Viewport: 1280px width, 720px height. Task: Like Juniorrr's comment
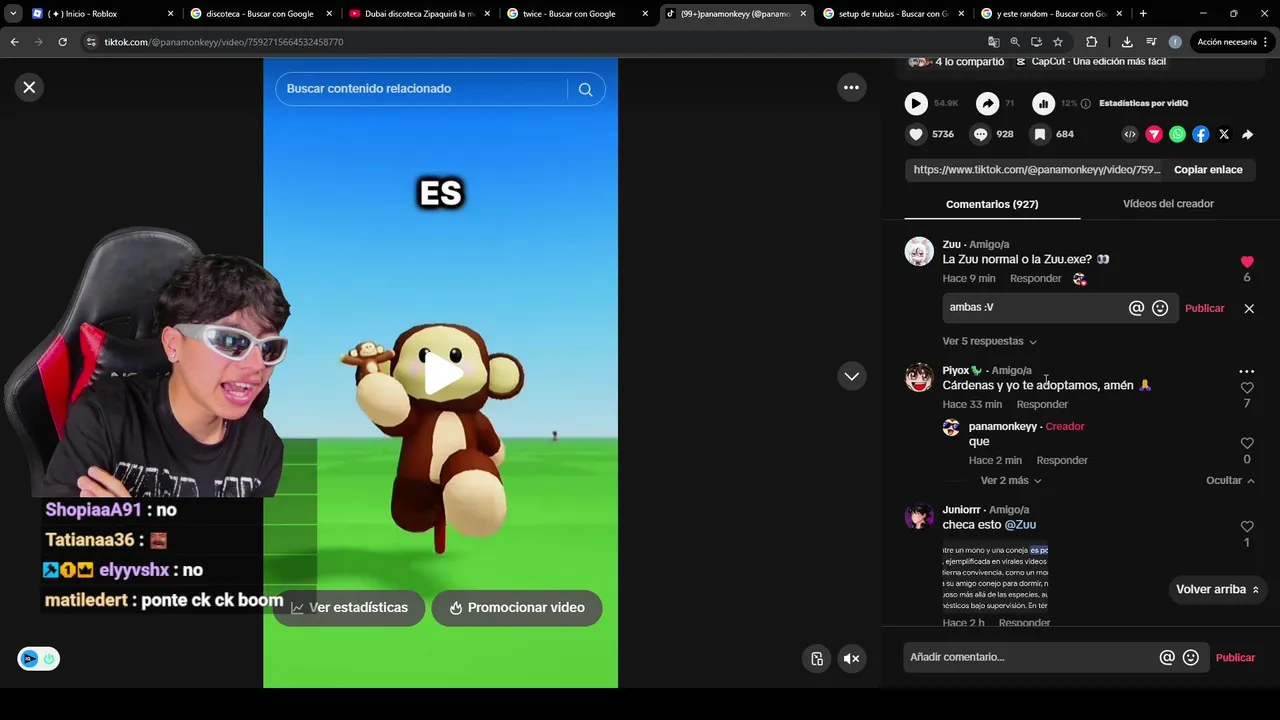click(x=1247, y=526)
